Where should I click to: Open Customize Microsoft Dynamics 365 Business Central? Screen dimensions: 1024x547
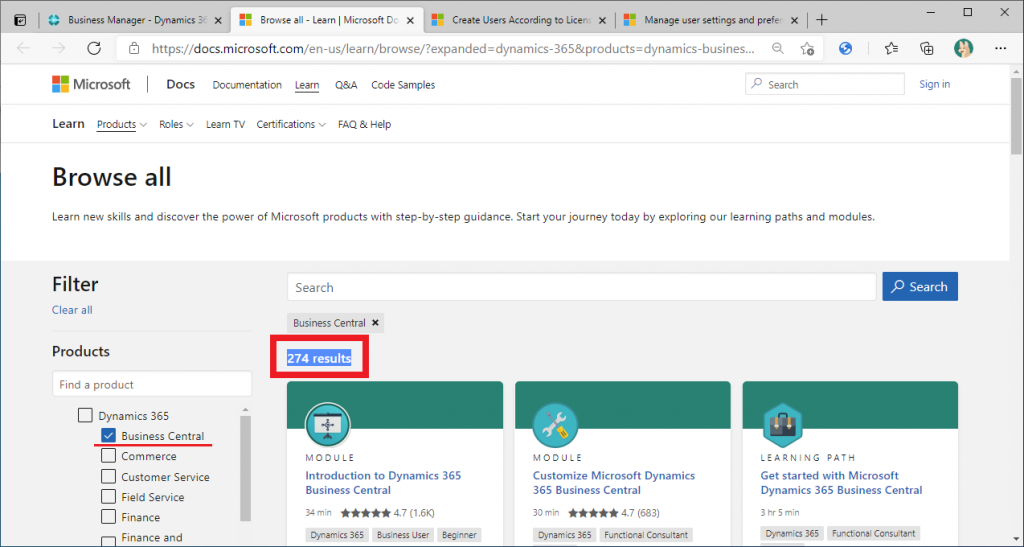pos(613,483)
